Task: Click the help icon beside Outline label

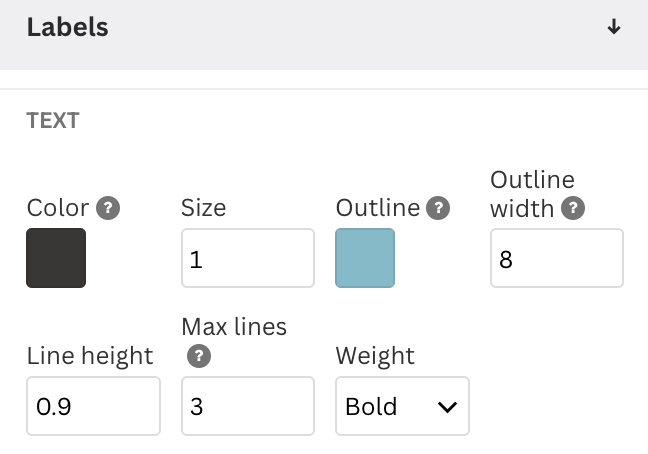Action: pyautogui.click(x=437, y=208)
